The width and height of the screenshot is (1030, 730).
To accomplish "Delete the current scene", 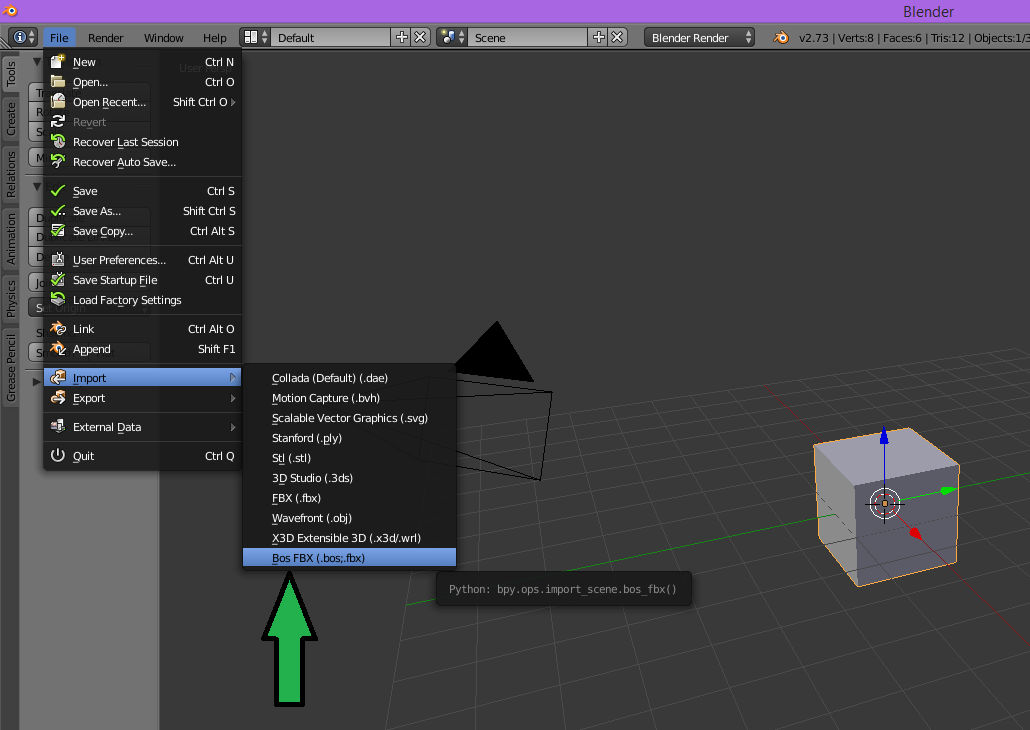I will tap(617, 37).
